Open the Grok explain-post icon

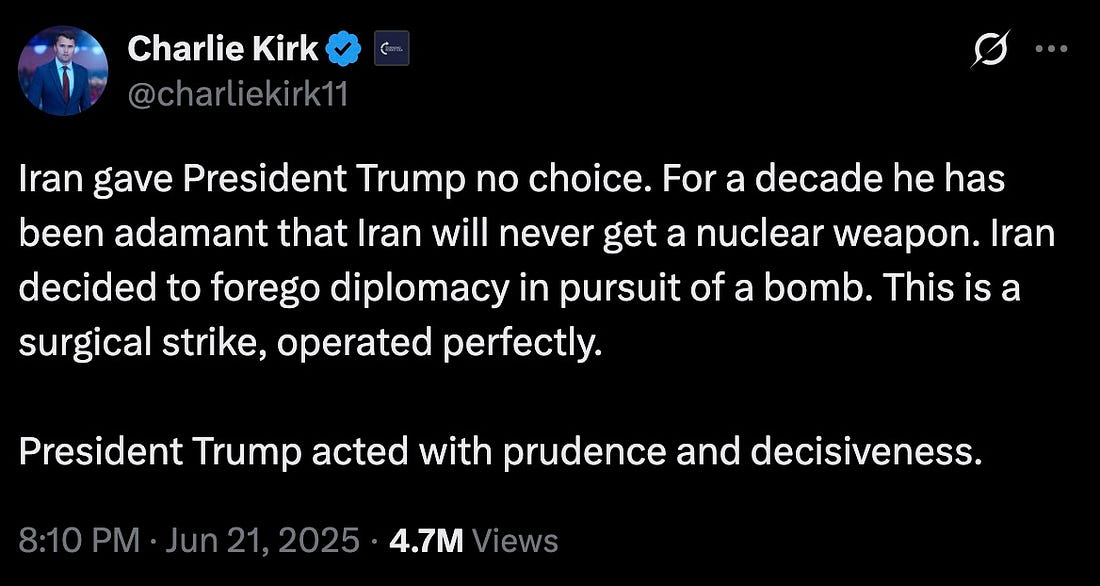pyautogui.click(x=993, y=49)
